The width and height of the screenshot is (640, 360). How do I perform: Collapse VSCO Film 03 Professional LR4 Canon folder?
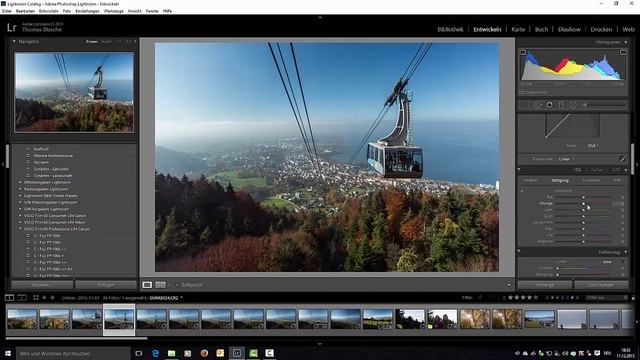pos(20,229)
